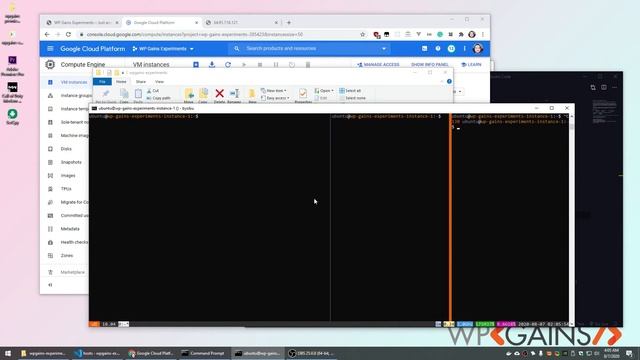Open the File tab in File Explorer
640x360 pixels.
(x=102, y=82)
